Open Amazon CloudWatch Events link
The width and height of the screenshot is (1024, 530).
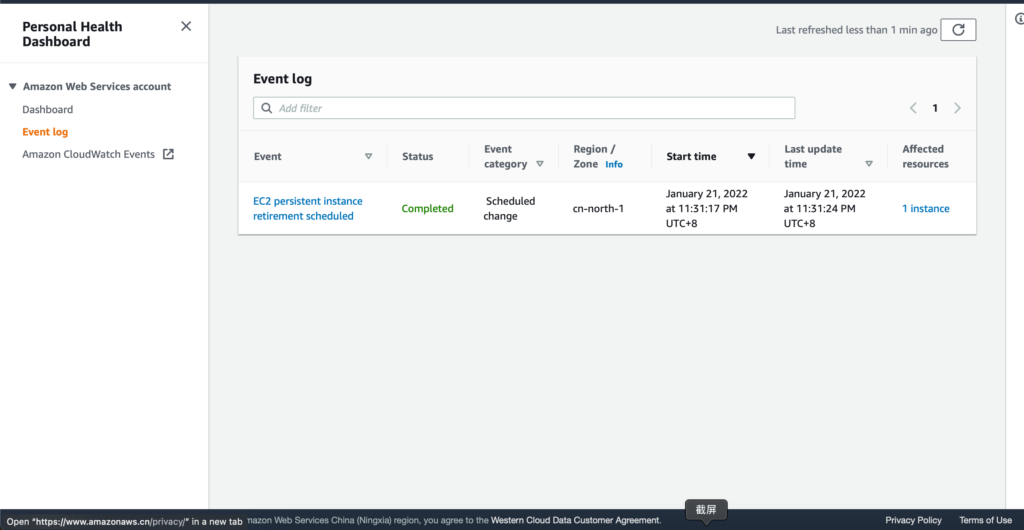(x=88, y=154)
